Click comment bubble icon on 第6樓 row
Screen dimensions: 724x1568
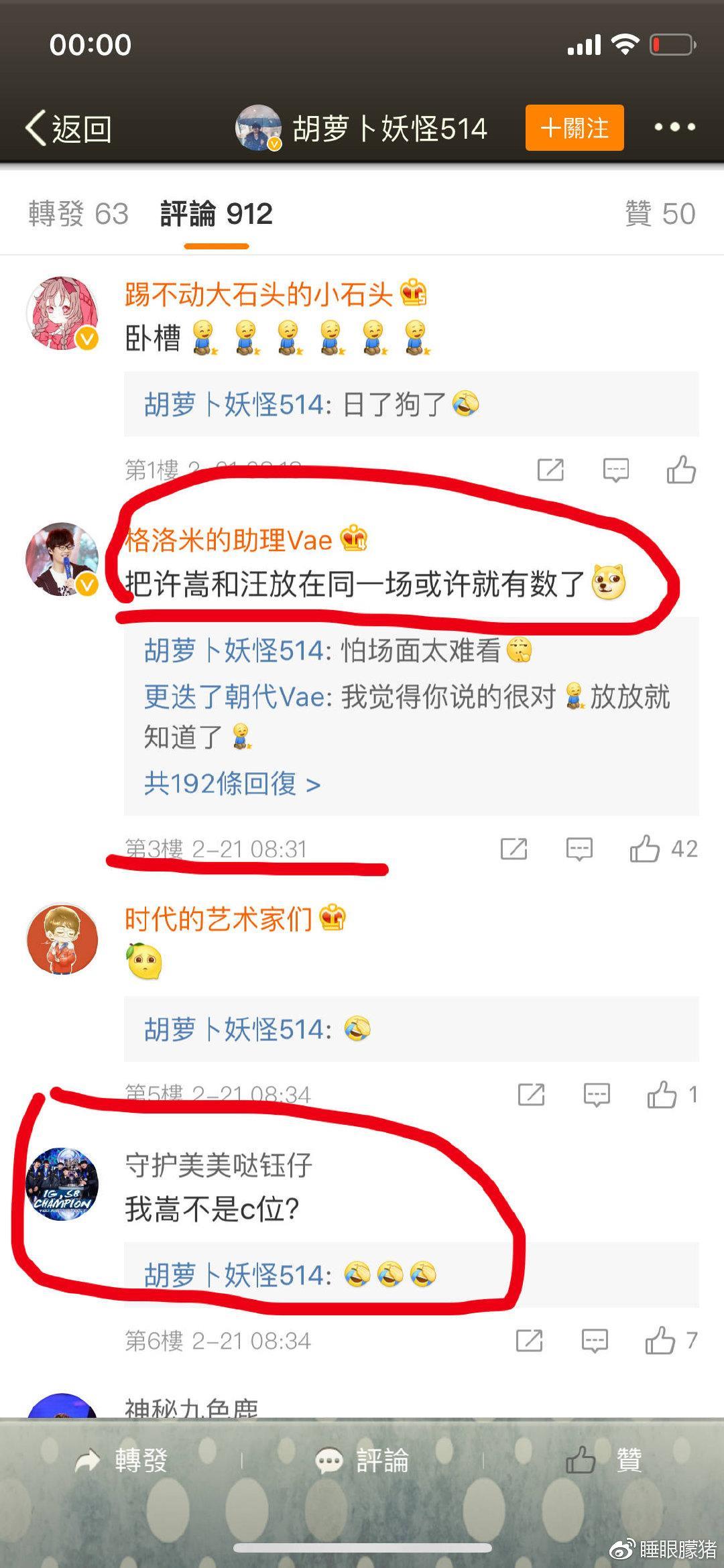[595, 1341]
